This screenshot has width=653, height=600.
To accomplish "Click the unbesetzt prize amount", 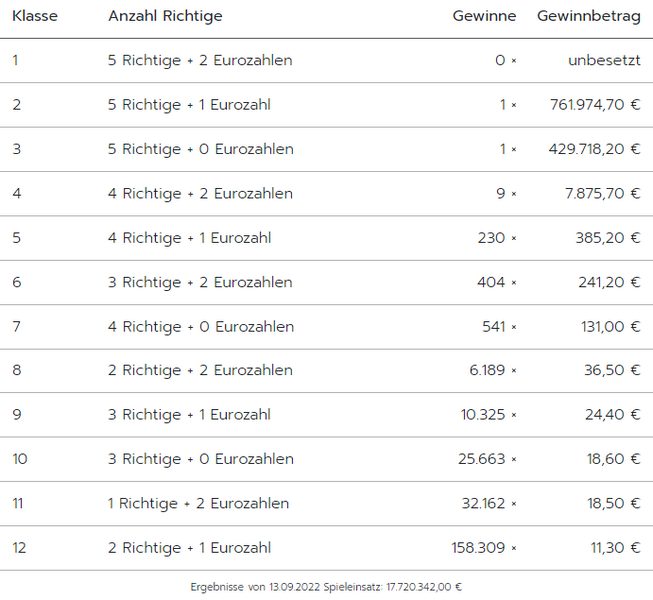I will (x=604, y=61).
